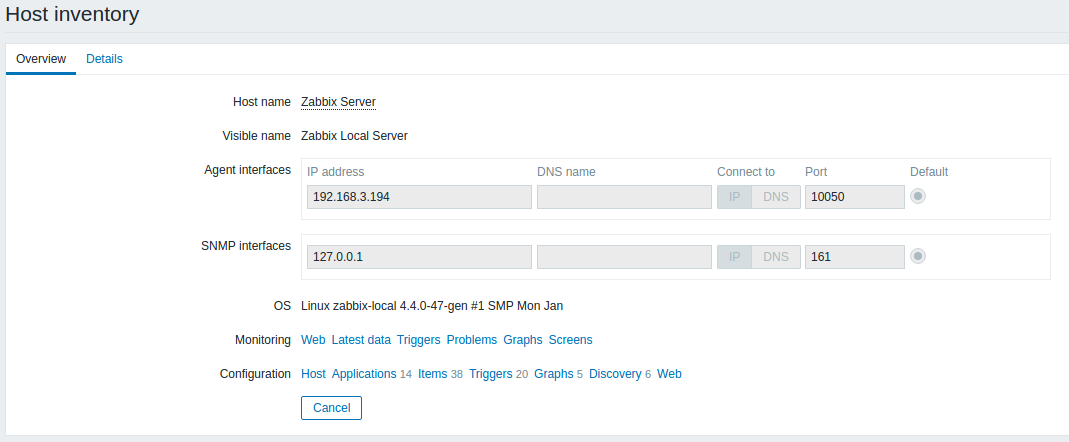1069x442 pixels.
Task: Click the Applications count 14
Action: tap(406, 374)
